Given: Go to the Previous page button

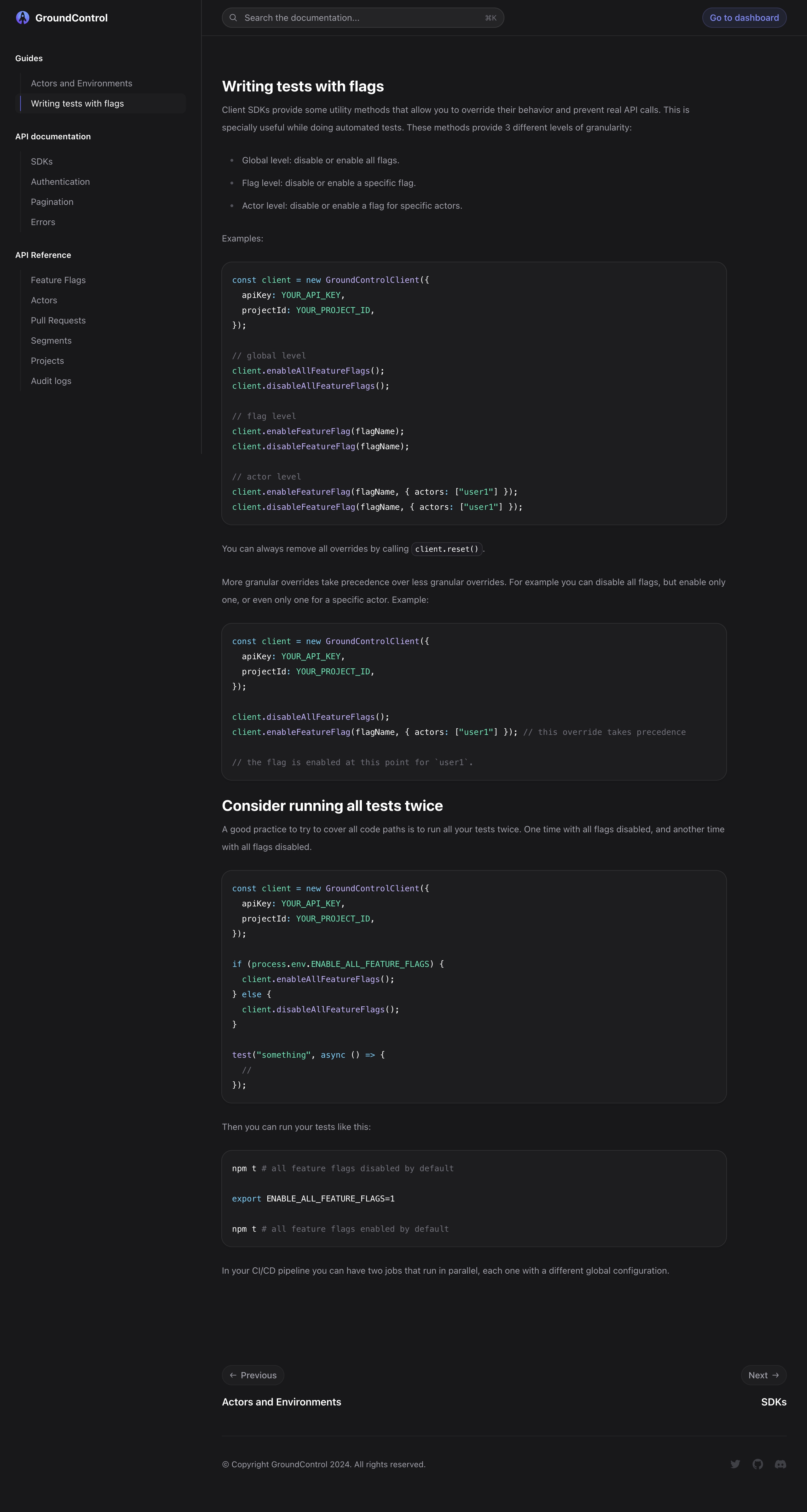Looking at the screenshot, I should point(253,1375).
